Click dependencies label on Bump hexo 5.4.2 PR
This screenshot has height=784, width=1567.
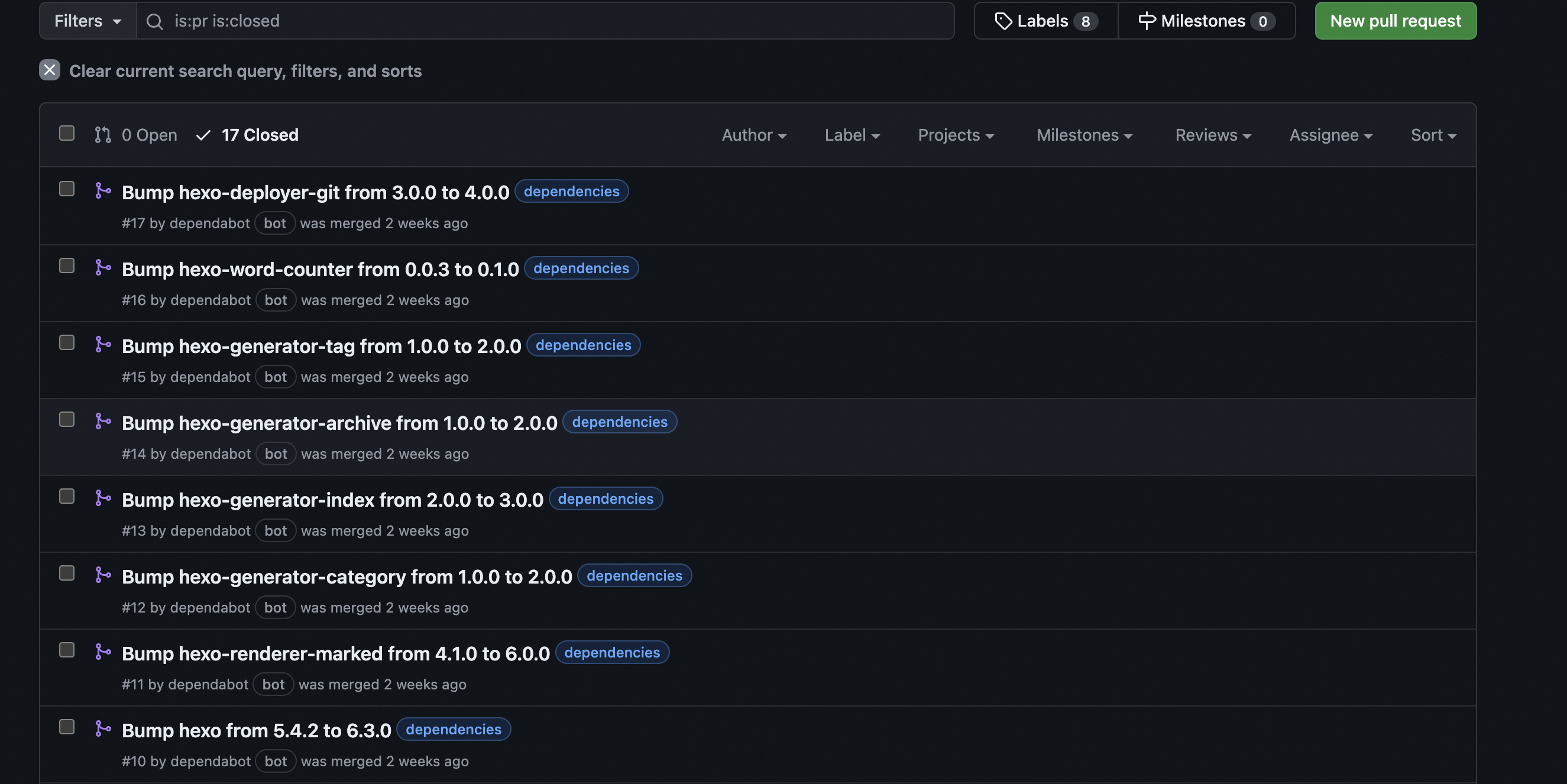coord(453,728)
